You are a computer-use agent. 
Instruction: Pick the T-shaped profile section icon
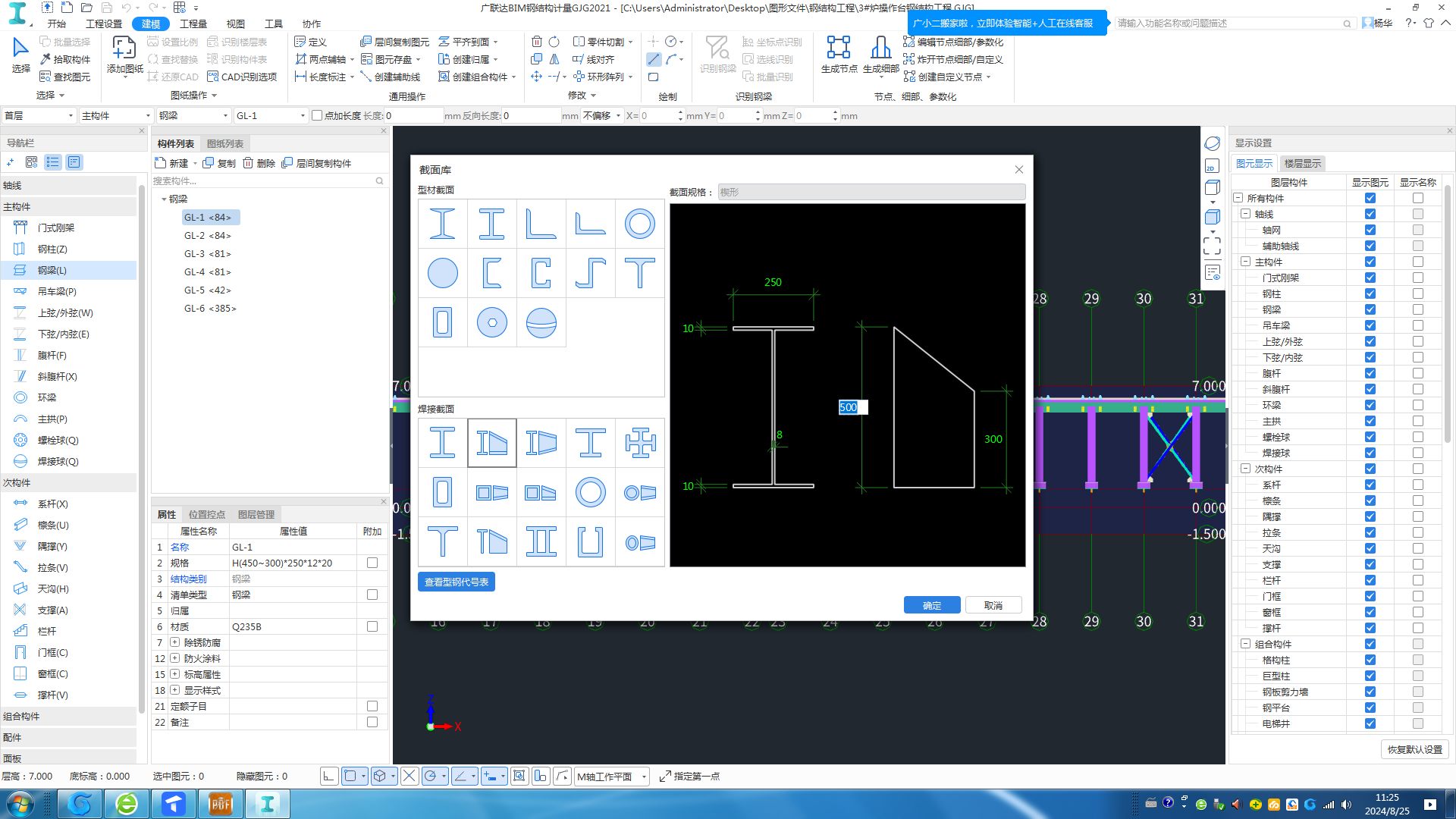[x=640, y=273]
